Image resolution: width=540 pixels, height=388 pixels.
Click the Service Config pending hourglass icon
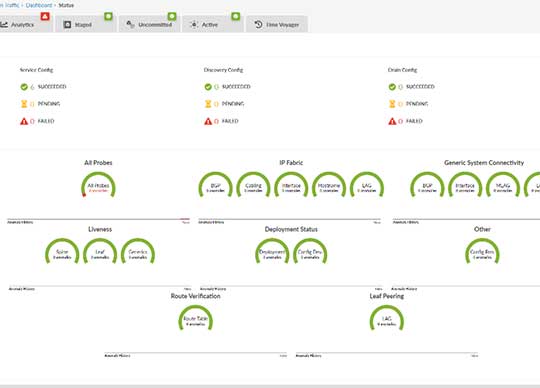coord(24,104)
